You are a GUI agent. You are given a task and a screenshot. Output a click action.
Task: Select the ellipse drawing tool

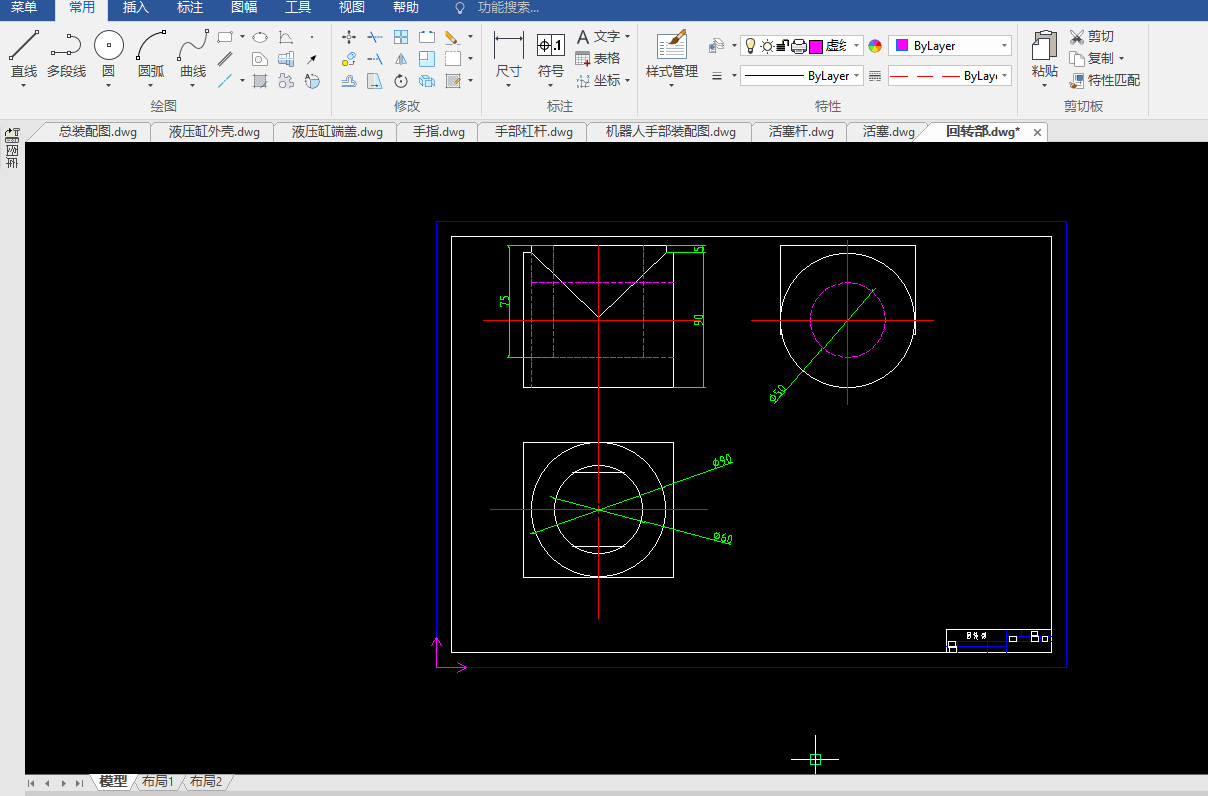pyautogui.click(x=259, y=37)
